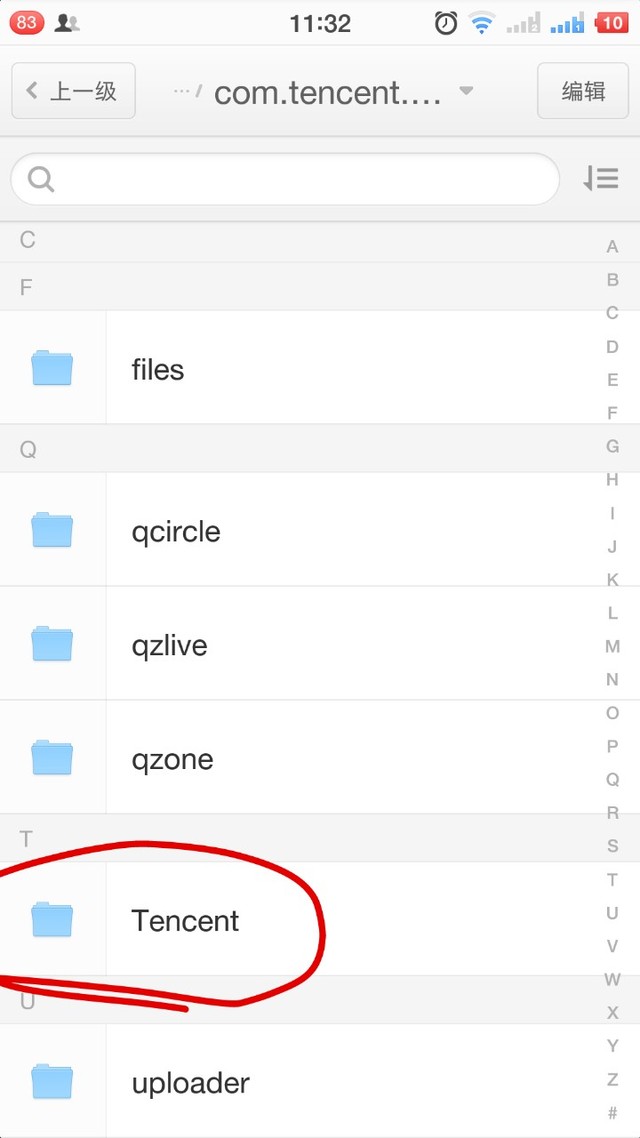The width and height of the screenshot is (640, 1138).
Task: Open the sort order icon
Action: [601, 179]
